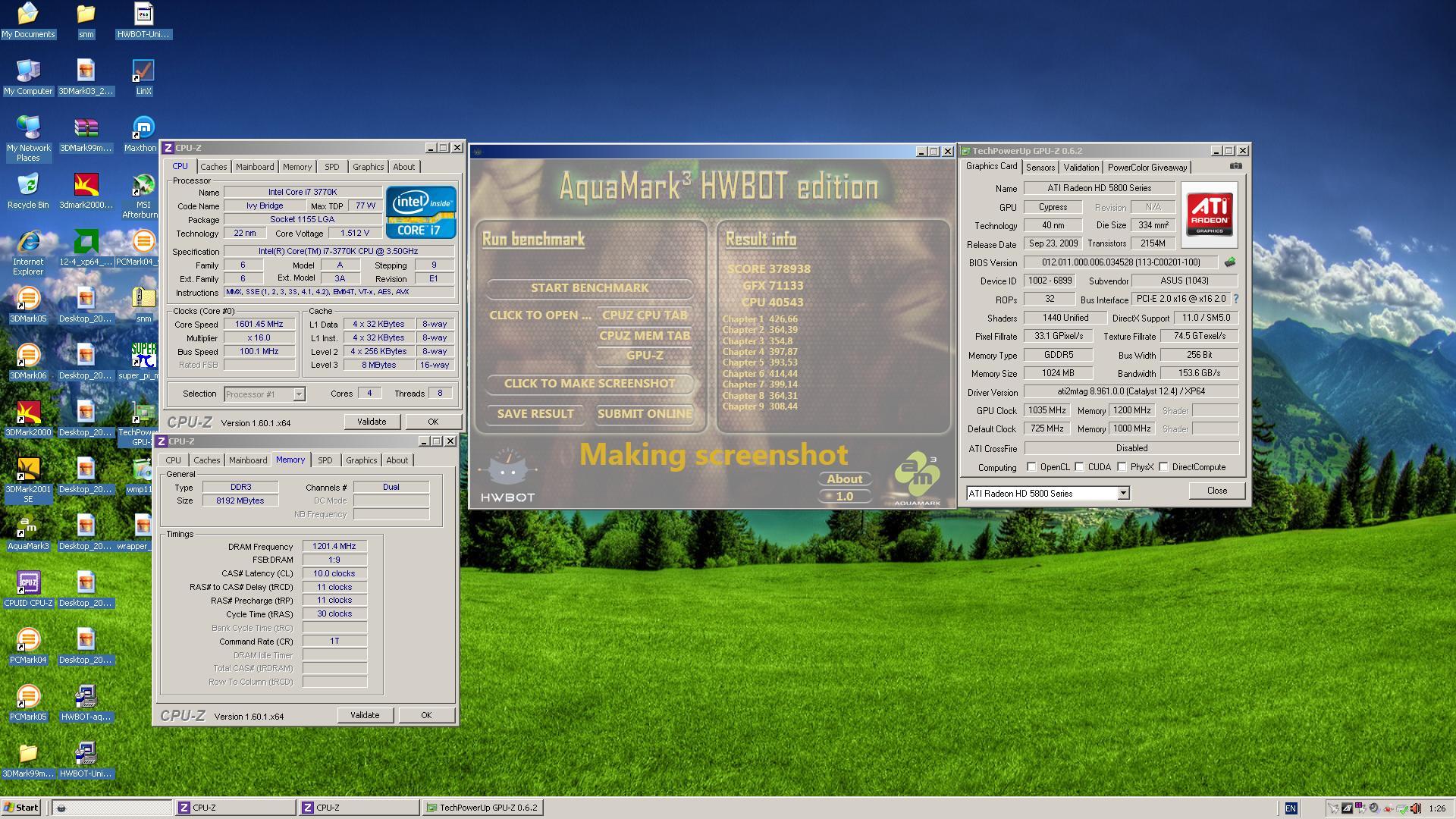Launch Internet Explorer shortcut
The height and width of the screenshot is (819, 1456).
28,253
